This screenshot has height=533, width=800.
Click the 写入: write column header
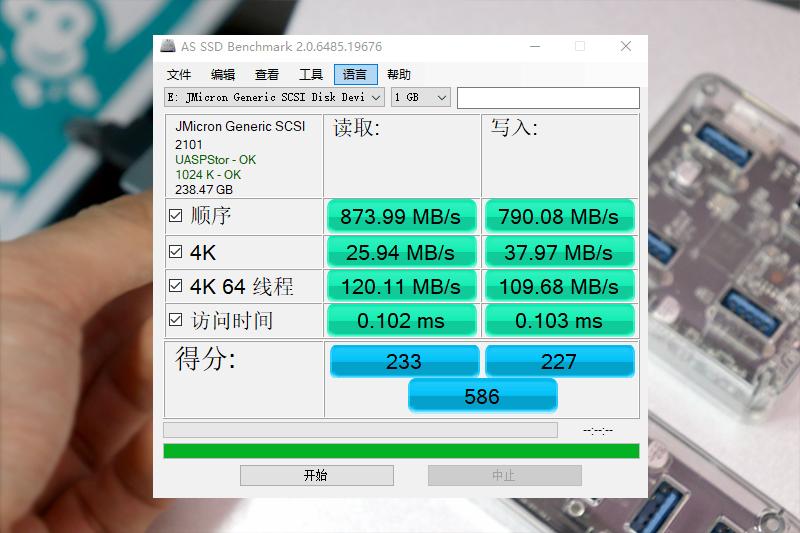pos(514,128)
